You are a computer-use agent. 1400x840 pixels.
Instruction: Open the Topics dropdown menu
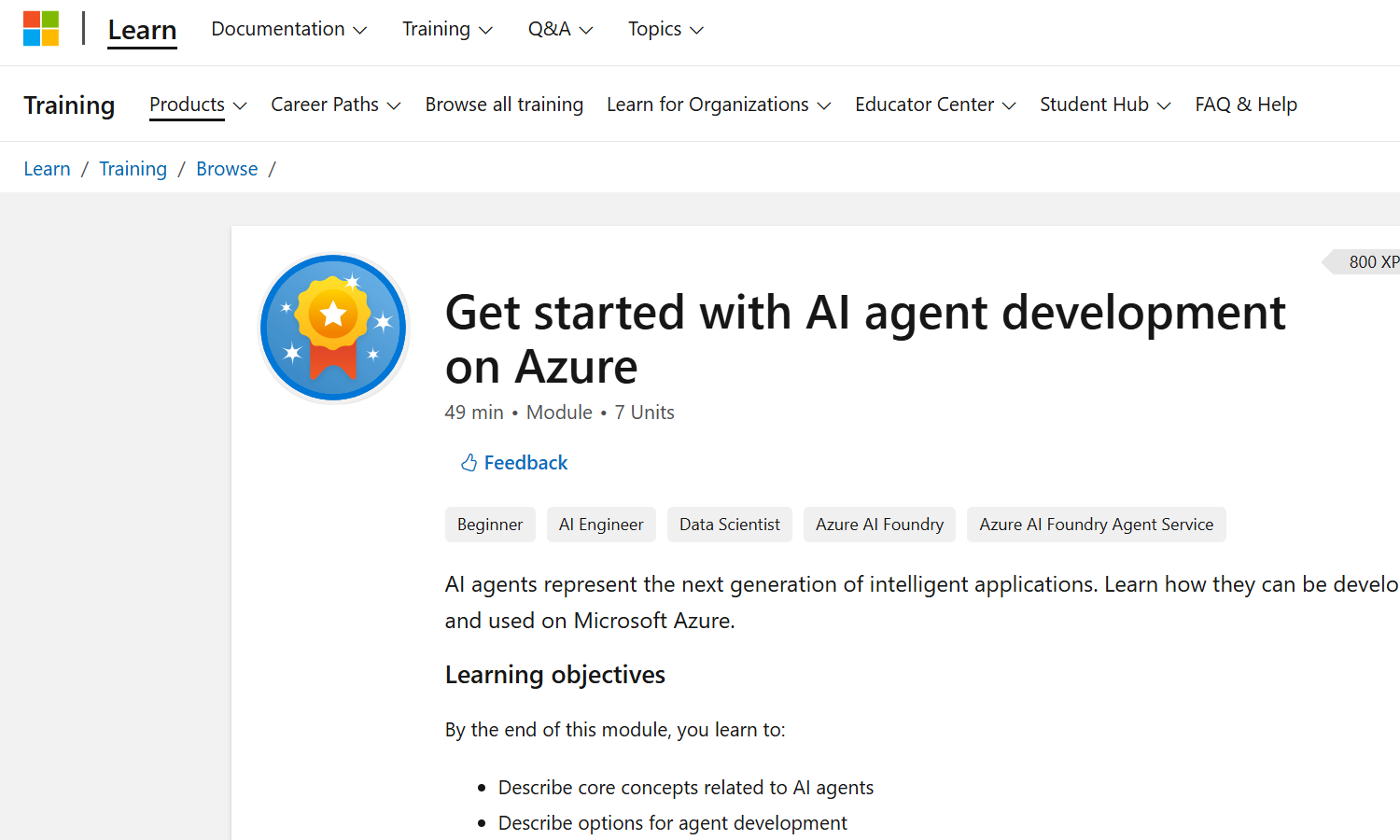coord(665,29)
